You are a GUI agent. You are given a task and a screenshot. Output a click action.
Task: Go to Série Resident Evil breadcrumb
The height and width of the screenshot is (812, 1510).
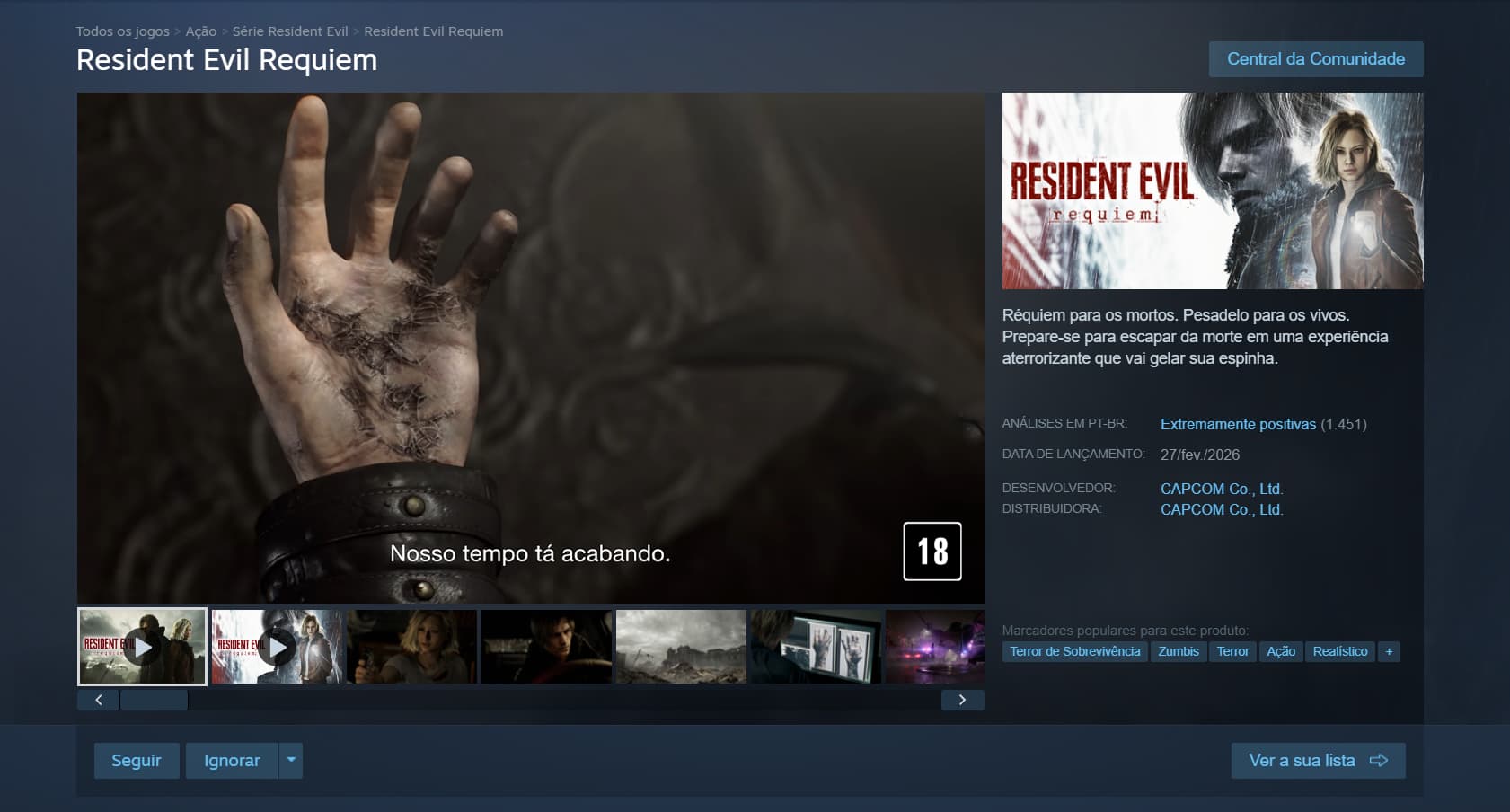pos(290,31)
